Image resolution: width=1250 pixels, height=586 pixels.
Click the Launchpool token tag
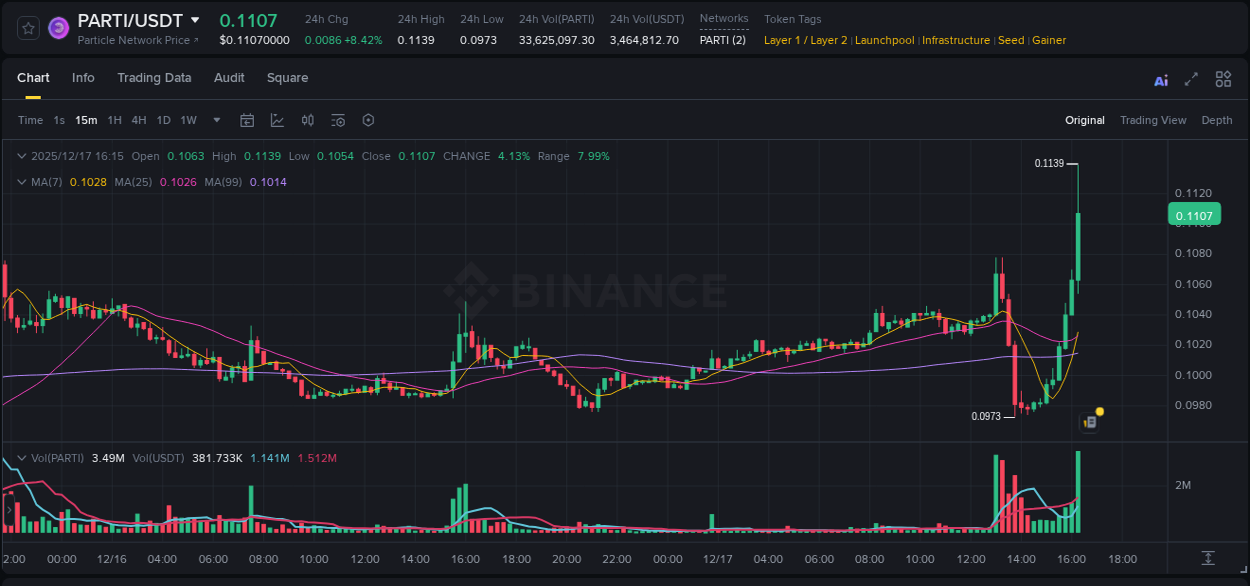(x=884, y=40)
